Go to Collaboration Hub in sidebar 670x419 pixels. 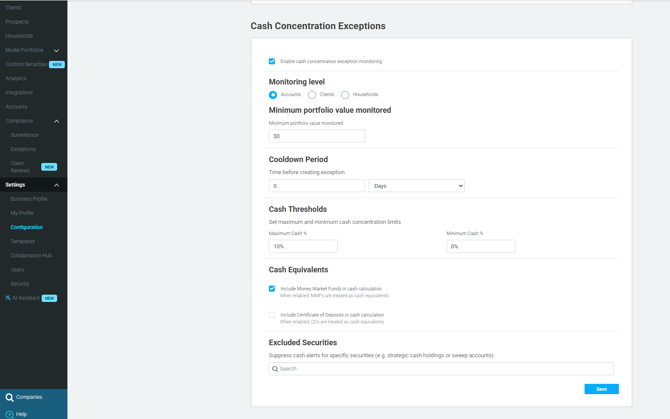(31, 255)
